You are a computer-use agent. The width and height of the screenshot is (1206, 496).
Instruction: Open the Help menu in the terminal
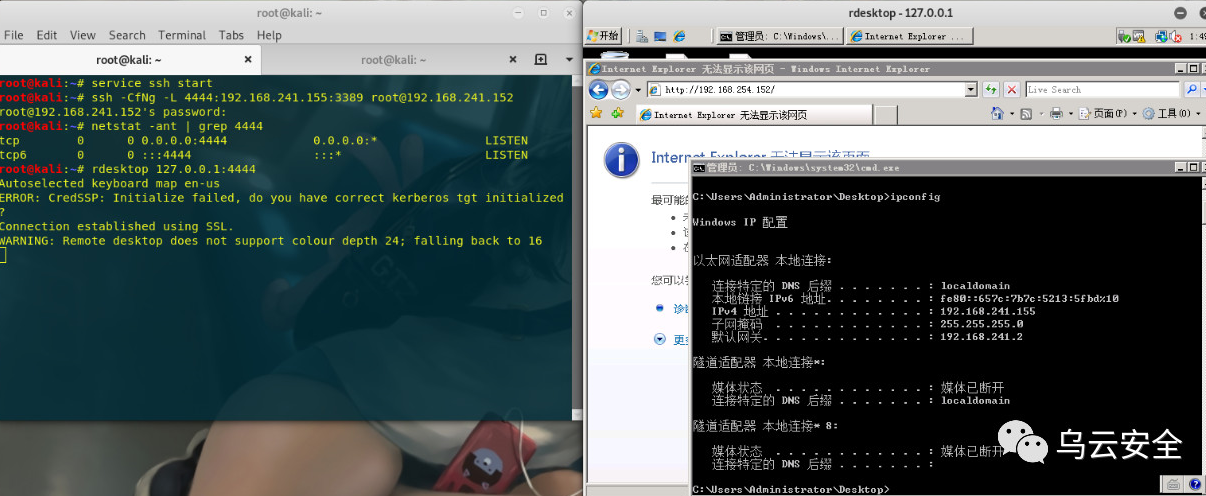269,35
